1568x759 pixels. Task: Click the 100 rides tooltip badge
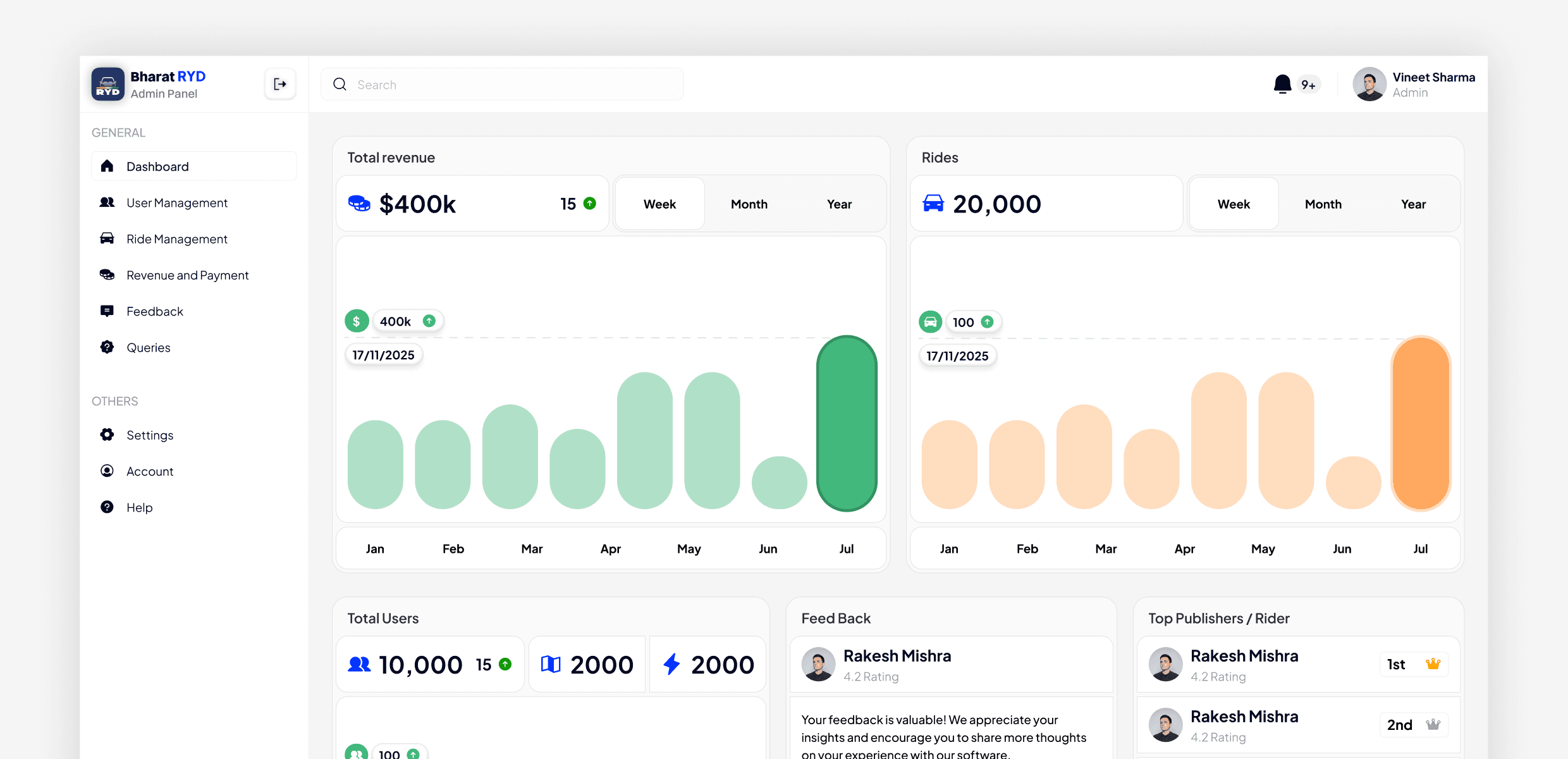click(974, 322)
